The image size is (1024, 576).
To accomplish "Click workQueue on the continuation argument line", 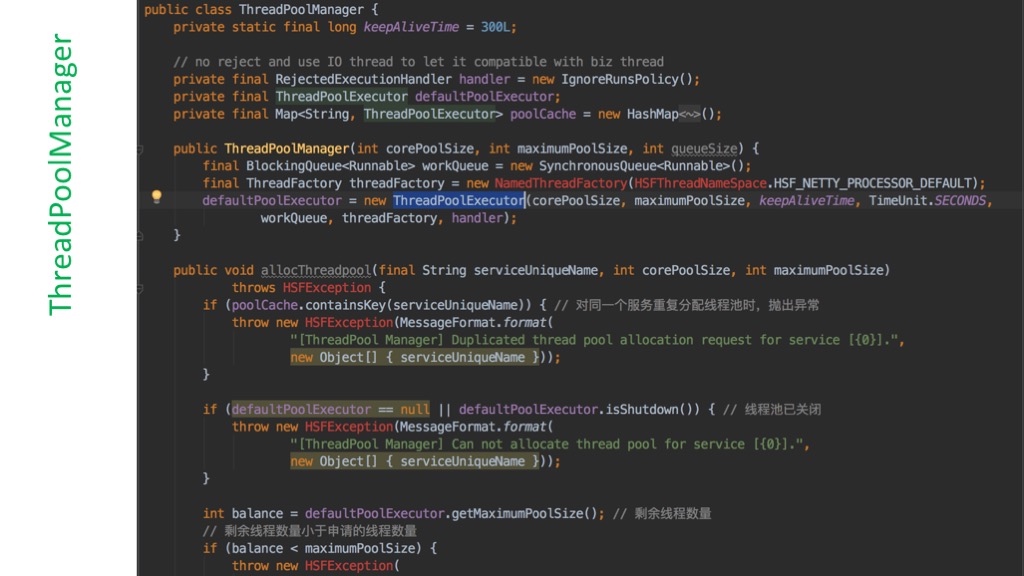I will (293, 218).
